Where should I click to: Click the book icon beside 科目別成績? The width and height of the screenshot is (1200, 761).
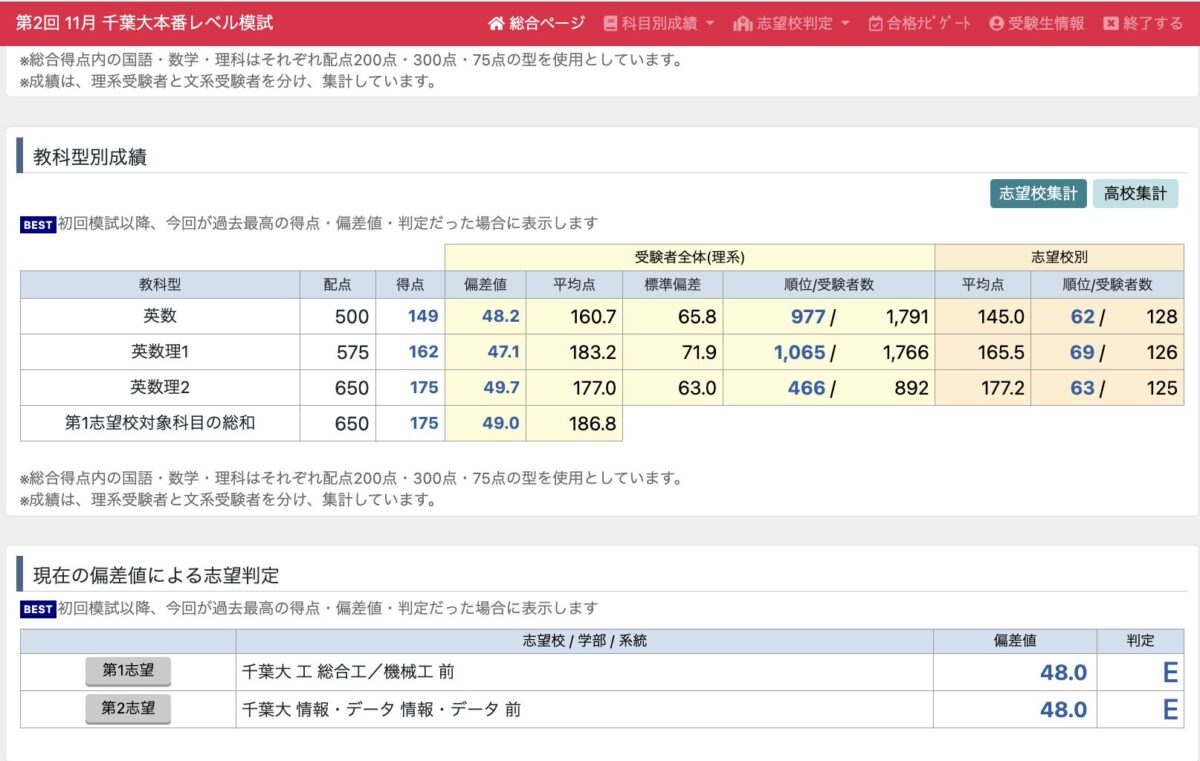tap(611, 23)
